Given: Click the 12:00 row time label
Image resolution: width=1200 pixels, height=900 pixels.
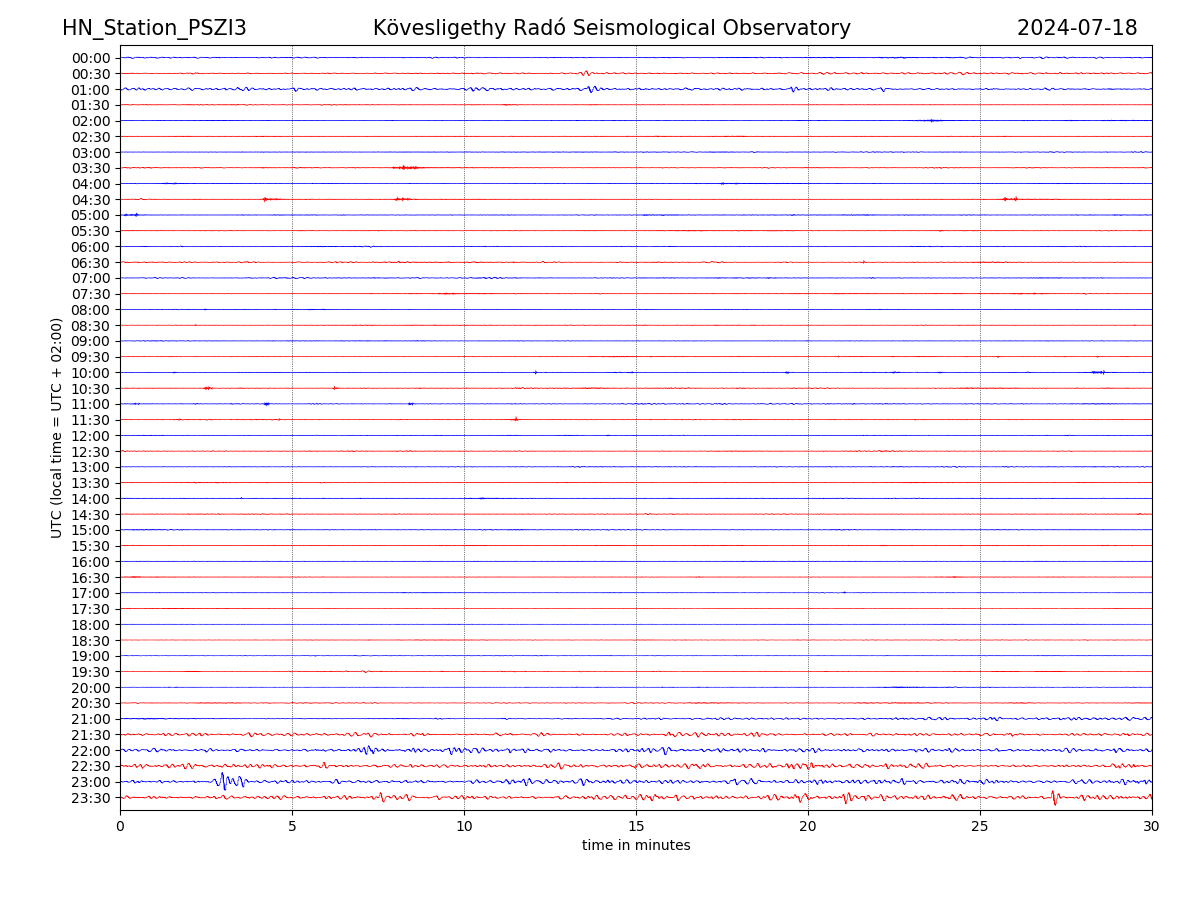Looking at the screenshot, I should point(91,436).
